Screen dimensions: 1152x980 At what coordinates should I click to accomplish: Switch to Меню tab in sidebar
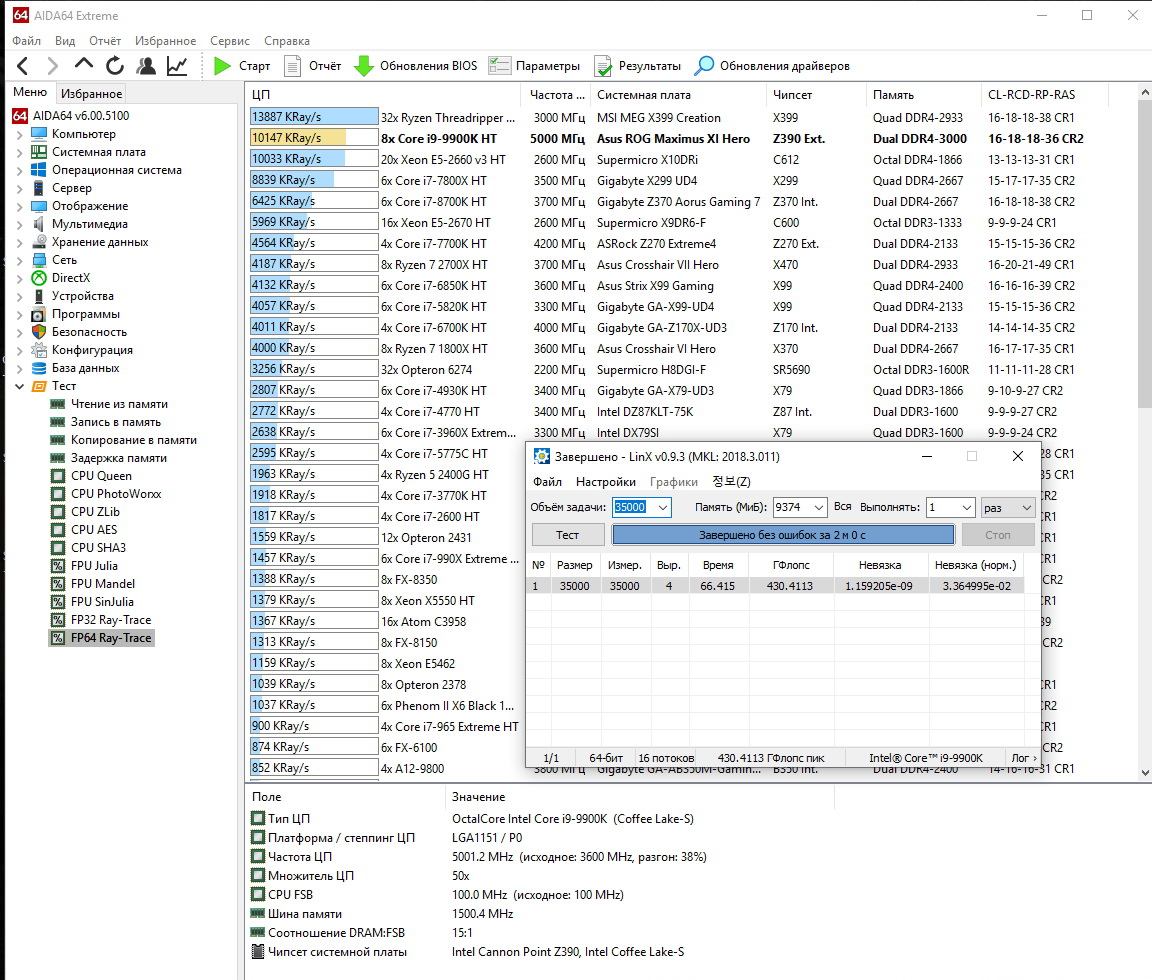click(30, 92)
